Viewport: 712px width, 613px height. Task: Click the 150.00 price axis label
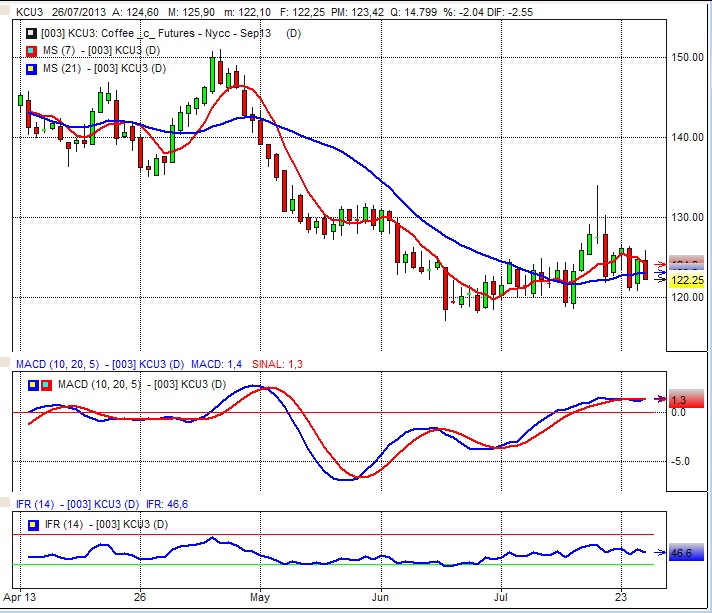[x=686, y=57]
